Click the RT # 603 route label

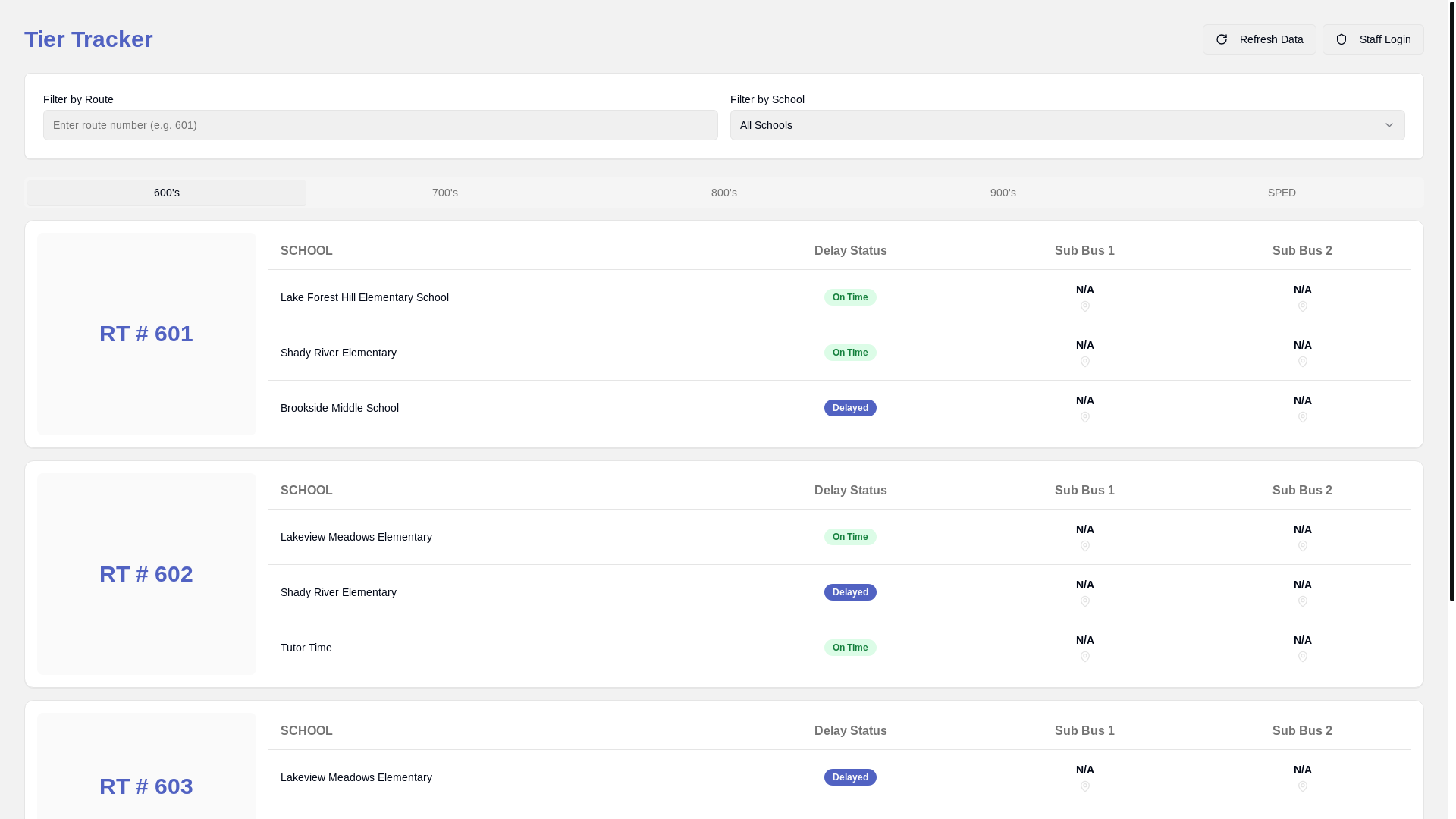point(146,786)
